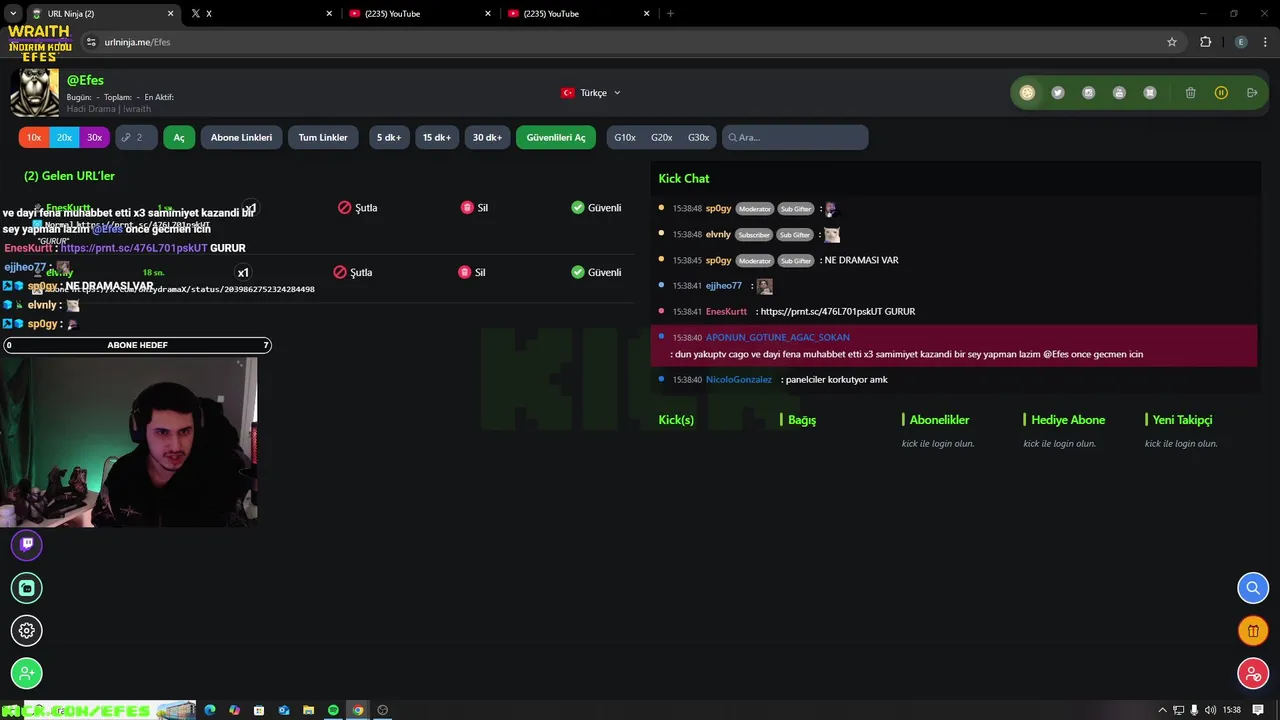Viewport: 1280px width, 720px height.
Task: Open the Türkçe language dropdown
Action: (591, 93)
